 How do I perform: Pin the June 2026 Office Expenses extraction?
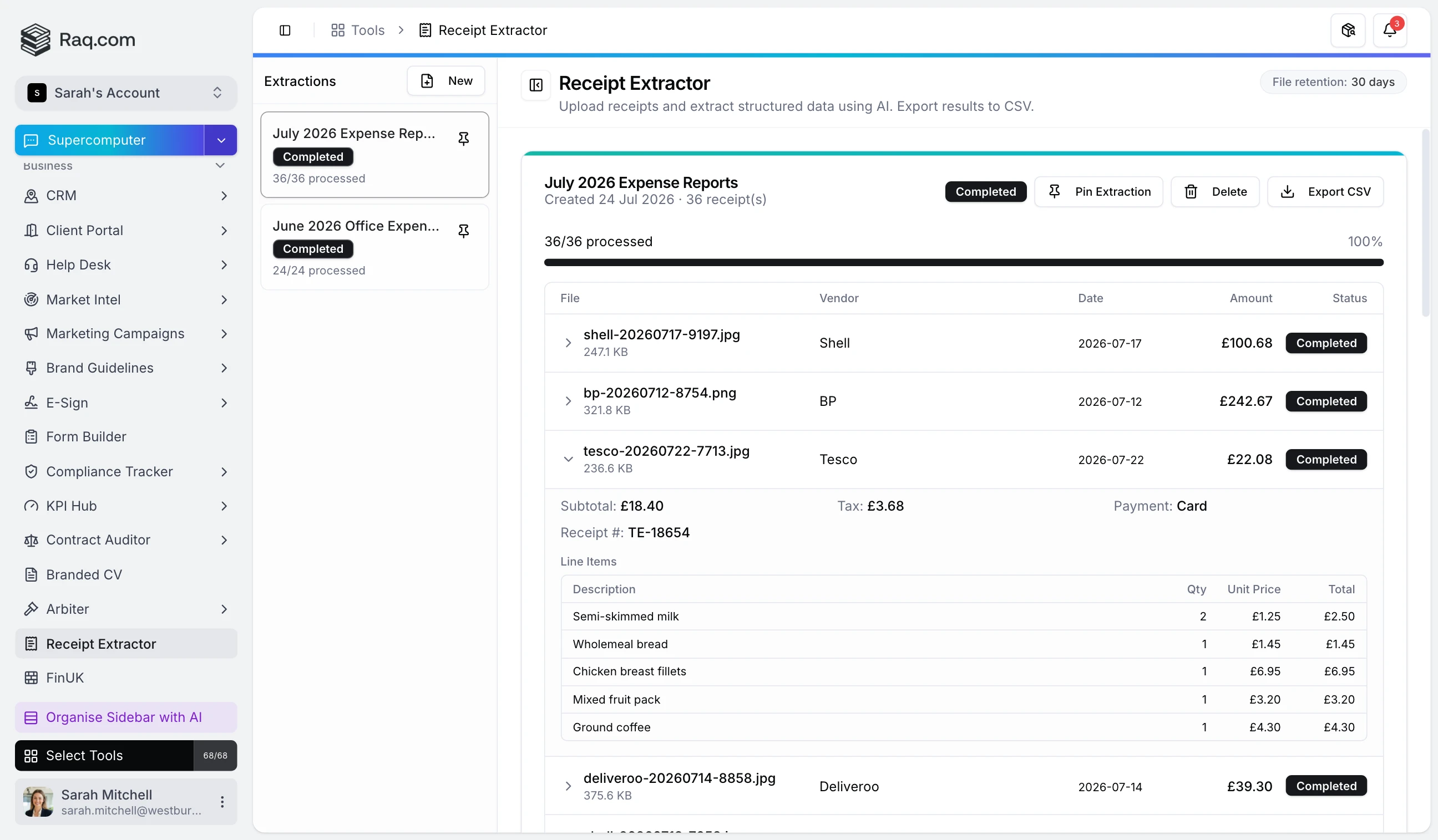[x=463, y=231]
